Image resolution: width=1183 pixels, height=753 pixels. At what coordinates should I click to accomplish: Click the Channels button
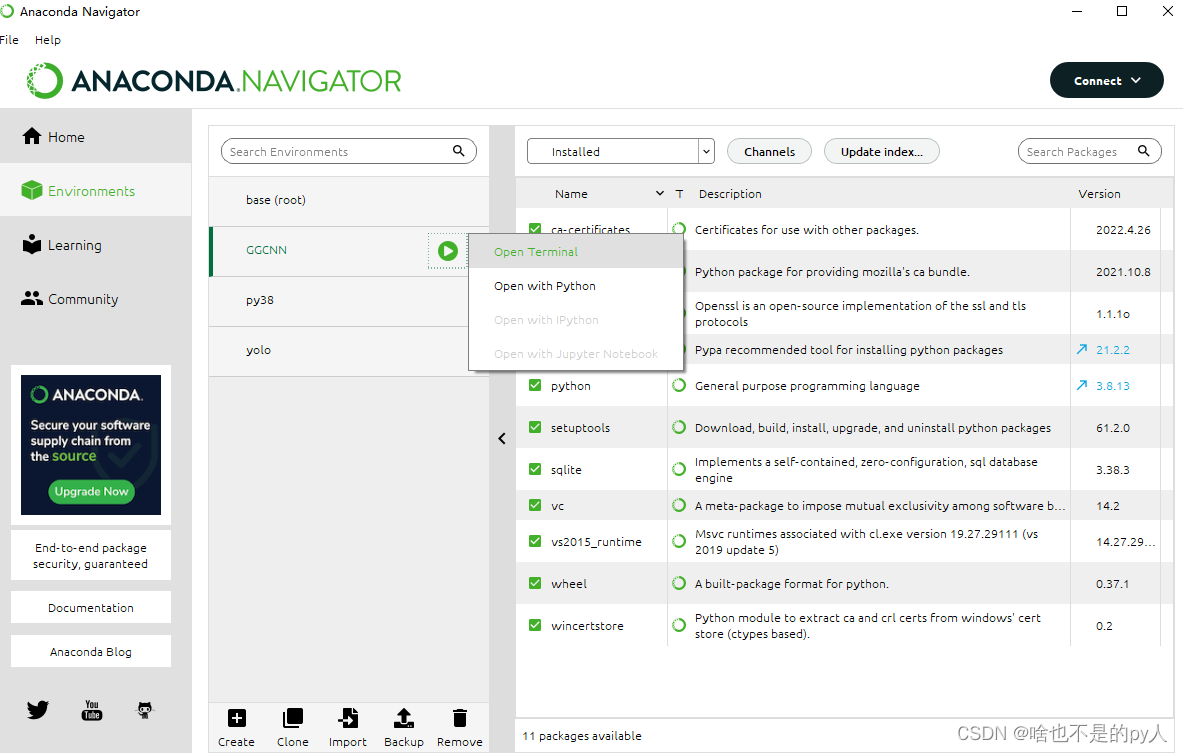pos(770,151)
